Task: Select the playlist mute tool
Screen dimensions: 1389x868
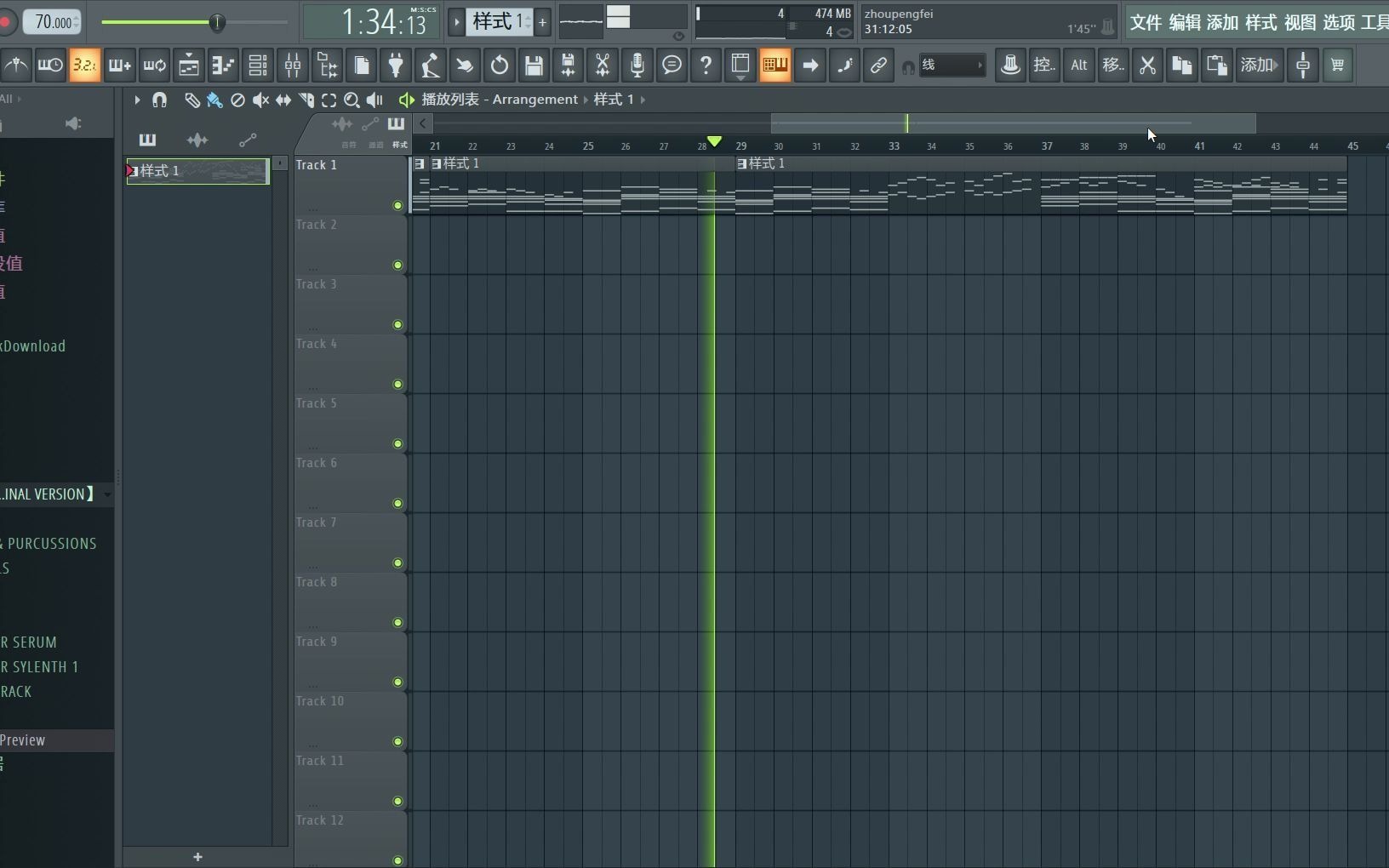Action: click(x=260, y=100)
